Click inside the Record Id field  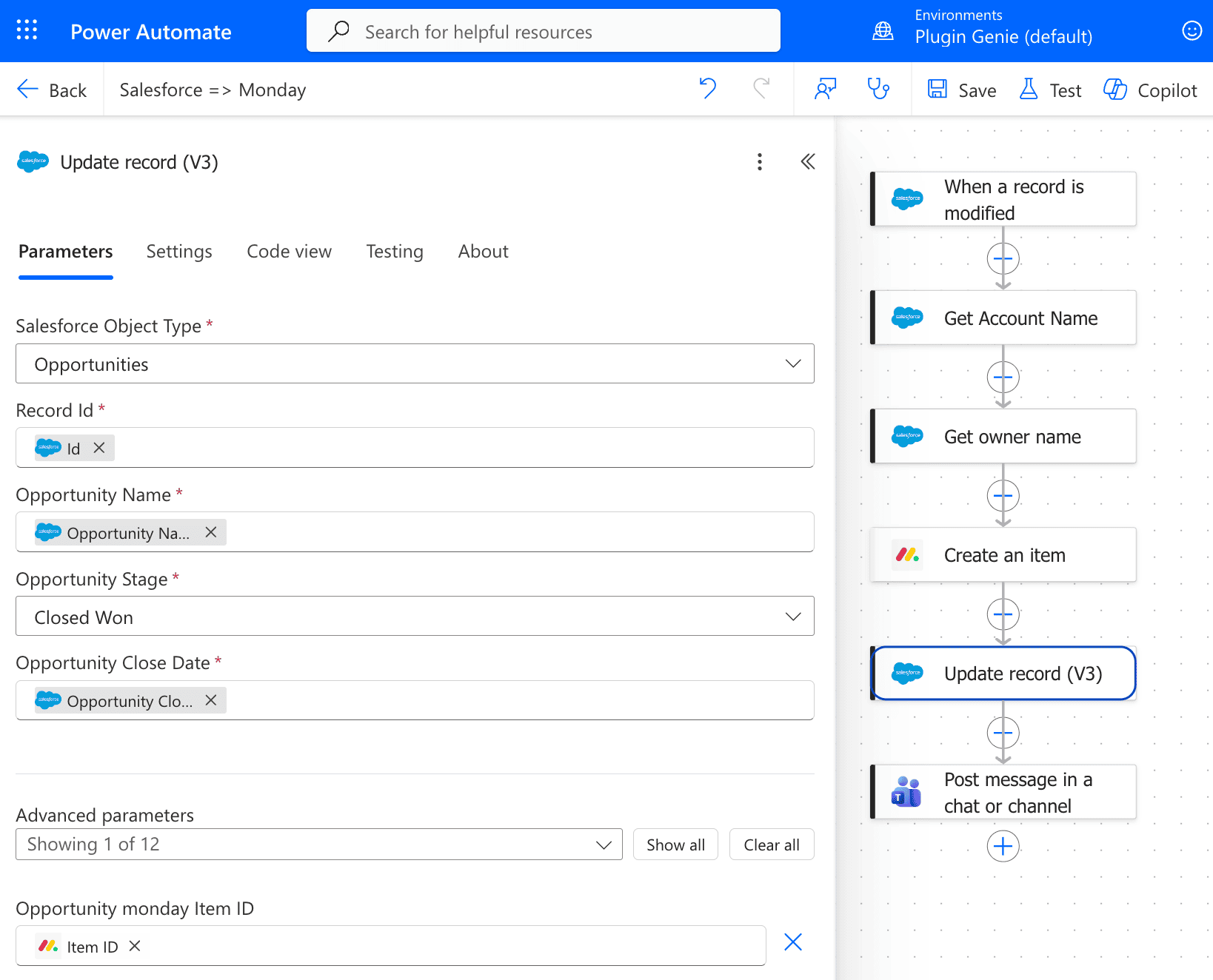415,448
